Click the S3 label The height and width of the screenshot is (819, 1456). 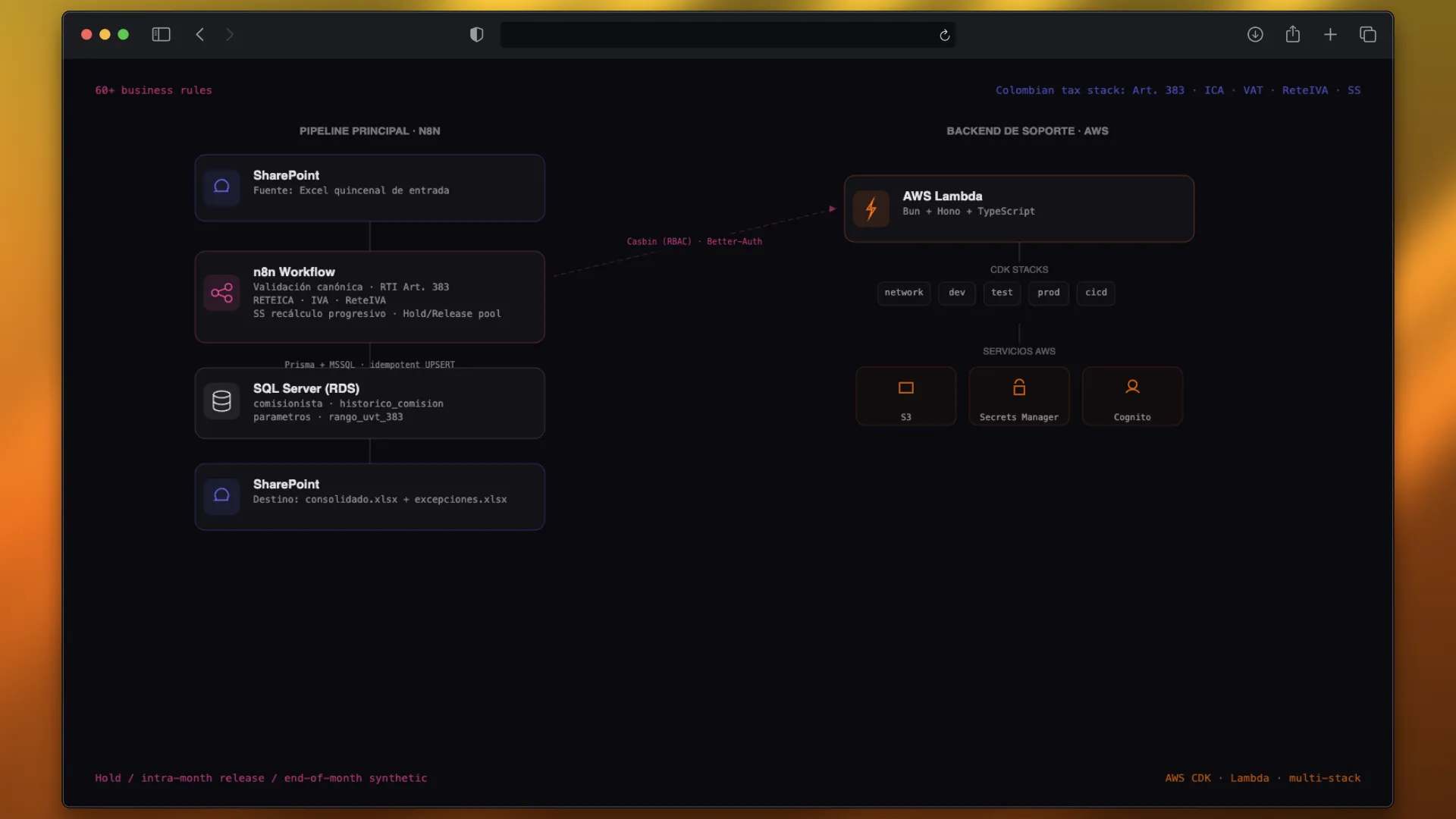point(906,417)
